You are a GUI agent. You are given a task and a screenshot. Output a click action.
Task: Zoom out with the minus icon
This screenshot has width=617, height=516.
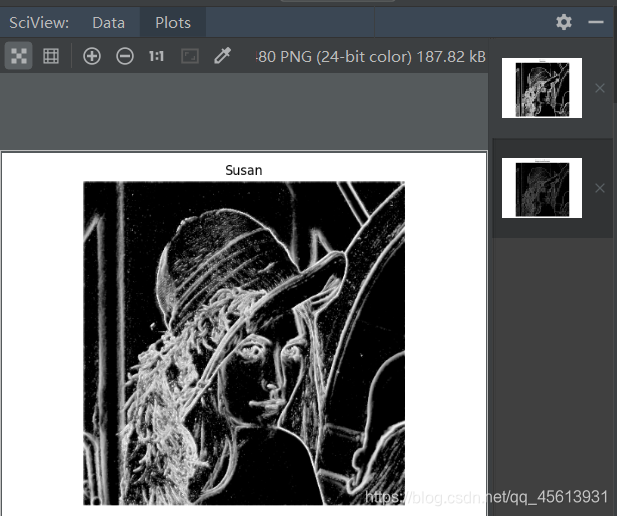(125, 56)
